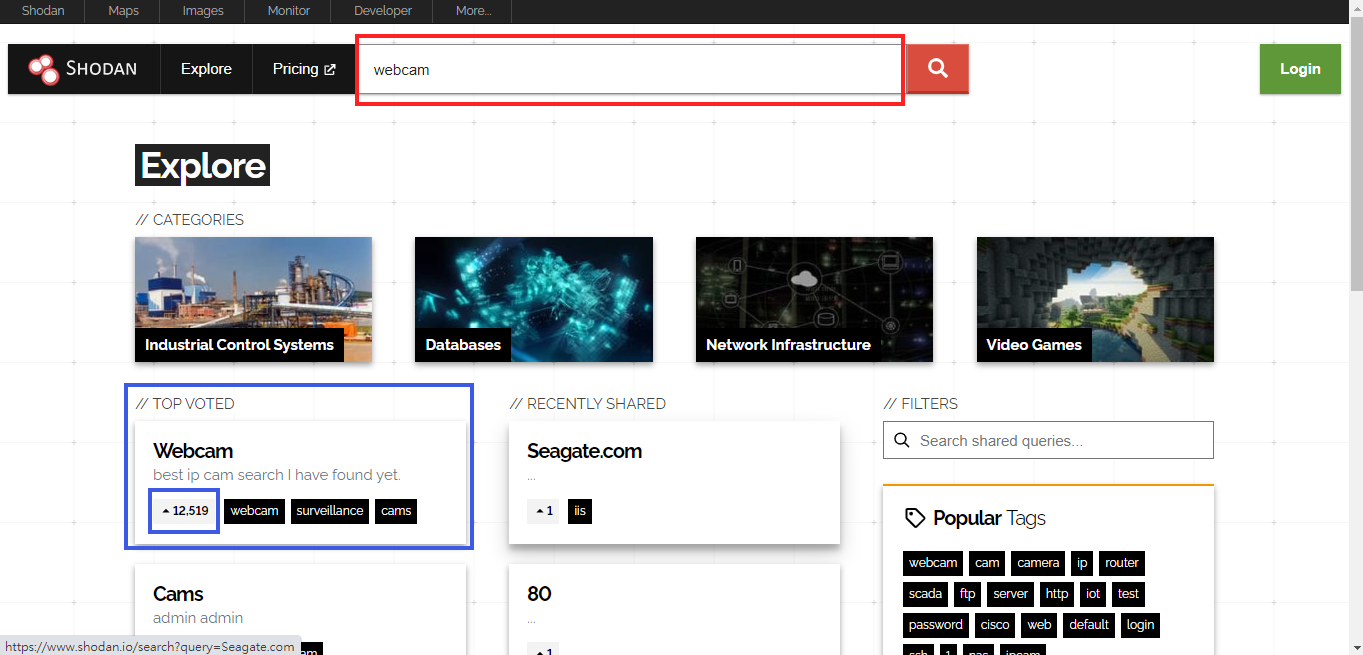This screenshot has width=1363, height=655.
Task: Open the Explore navigation item
Action: [x=206, y=69]
